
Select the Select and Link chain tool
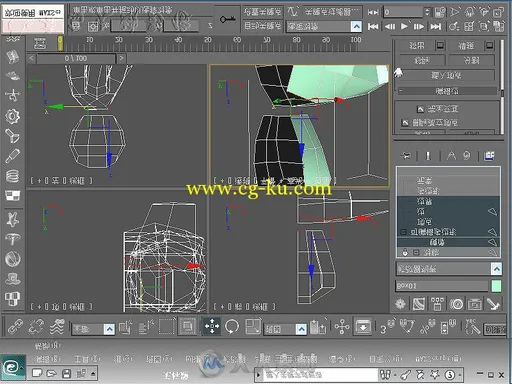coord(15,327)
